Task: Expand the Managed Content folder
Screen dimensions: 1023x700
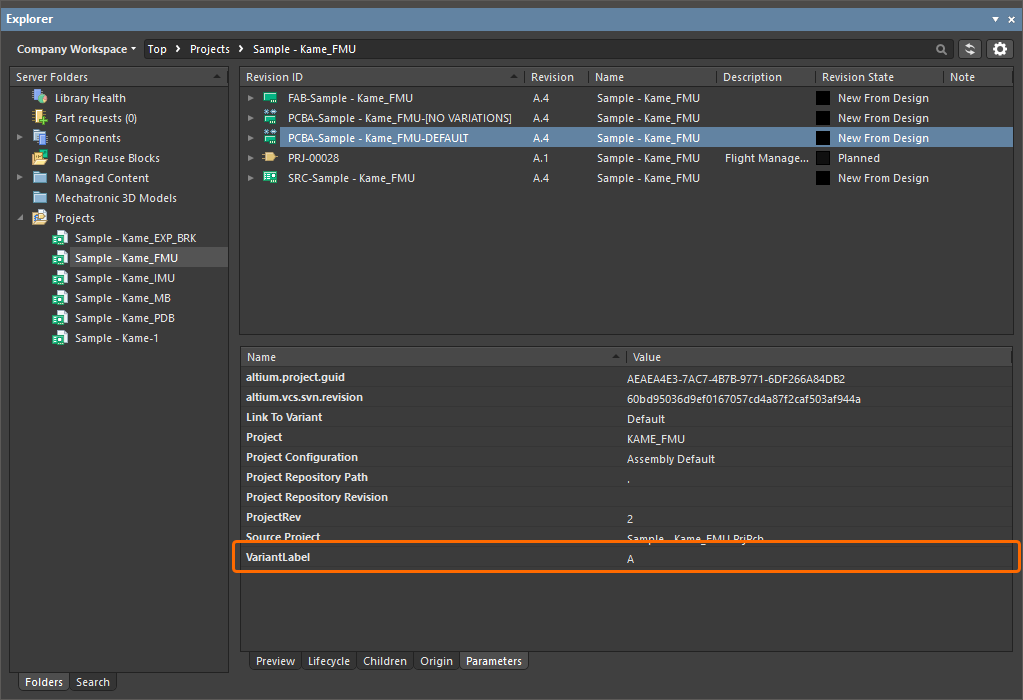Action: [x=20, y=178]
